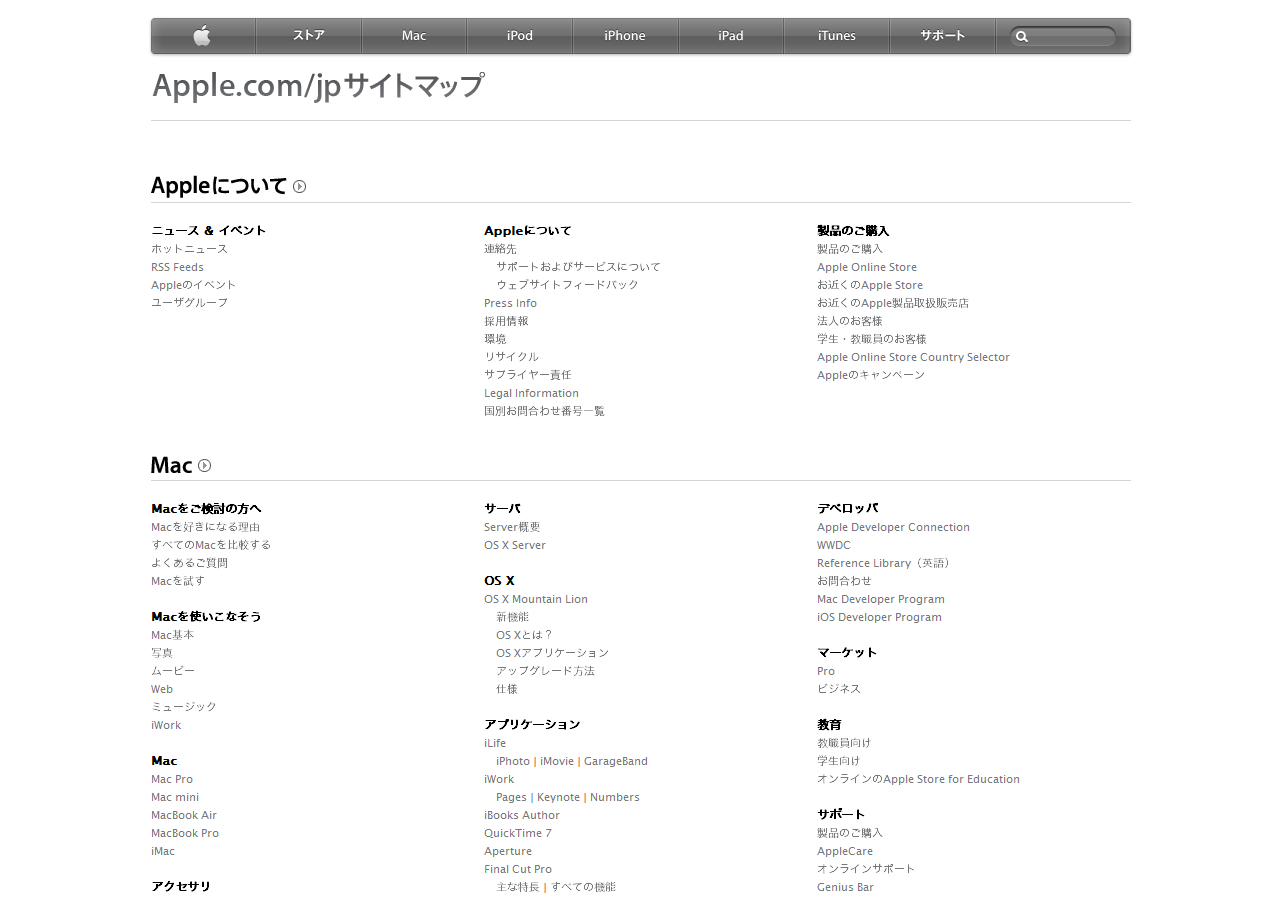Viewport: 1280px width, 900px height.
Task: Select iPad in the top navigation
Action: click(730, 36)
